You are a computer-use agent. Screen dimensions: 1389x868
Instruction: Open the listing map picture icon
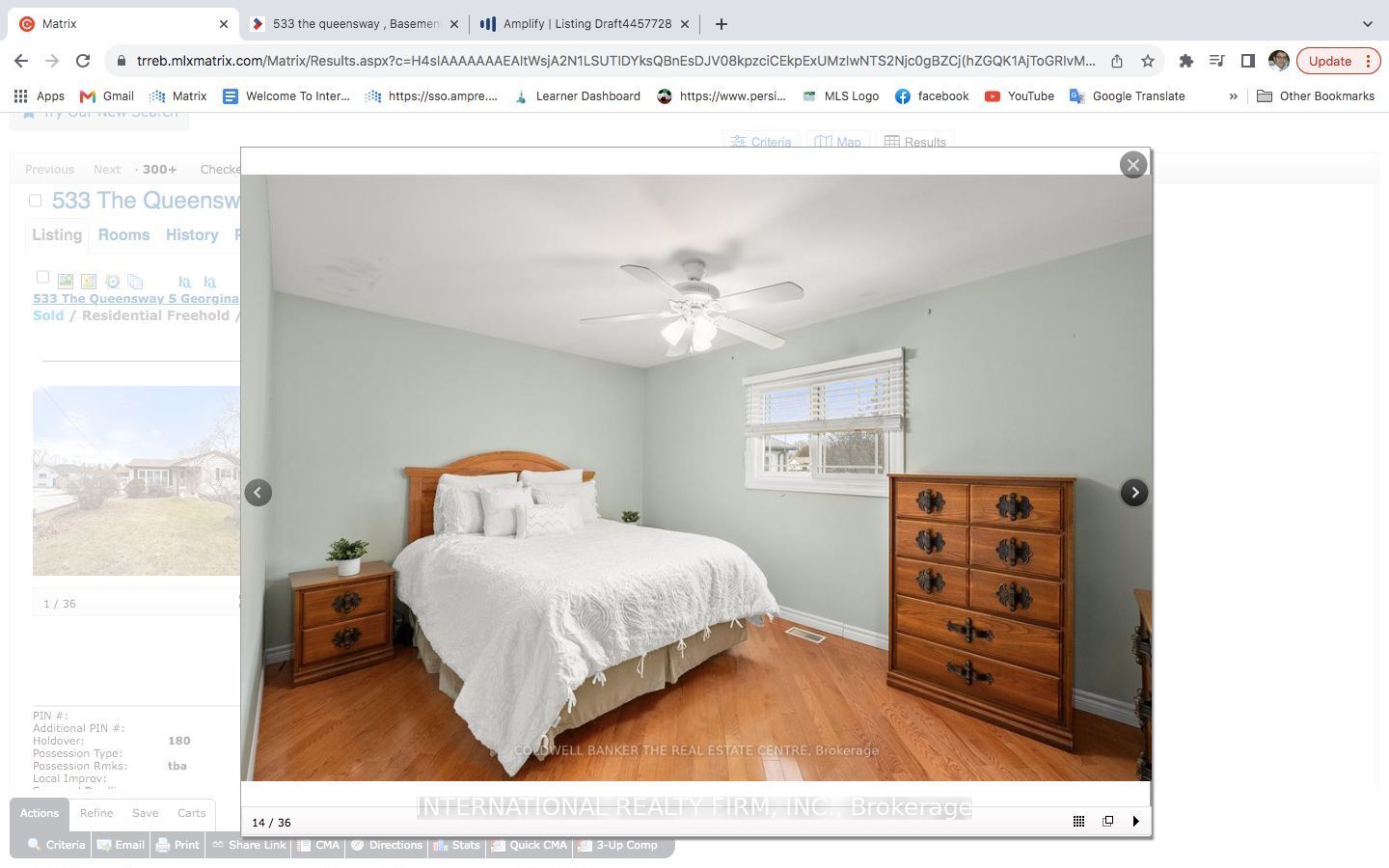tap(89, 282)
